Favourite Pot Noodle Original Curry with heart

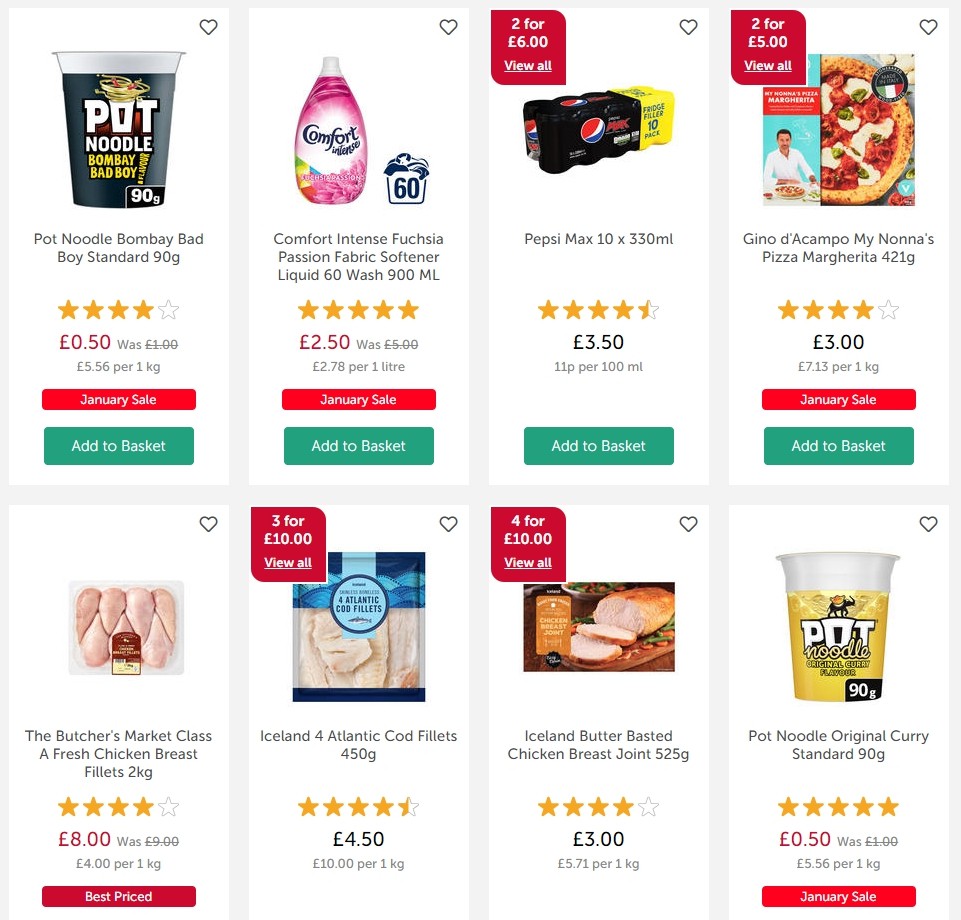click(929, 524)
